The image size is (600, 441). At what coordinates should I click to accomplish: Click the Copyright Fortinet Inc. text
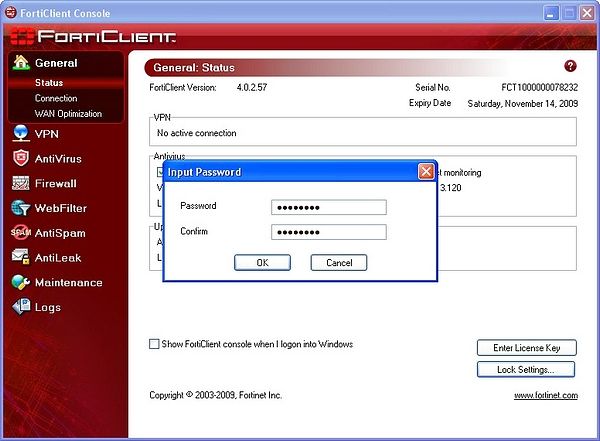215,395
